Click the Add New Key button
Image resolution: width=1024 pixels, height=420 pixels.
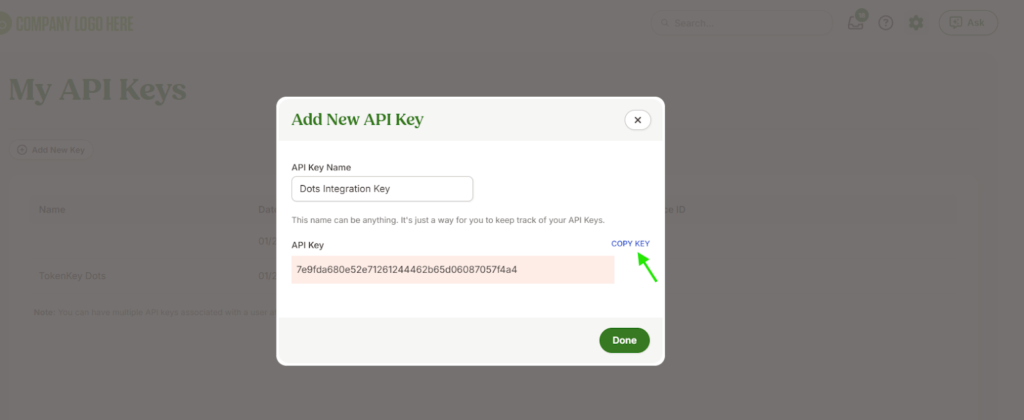tap(51, 150)
